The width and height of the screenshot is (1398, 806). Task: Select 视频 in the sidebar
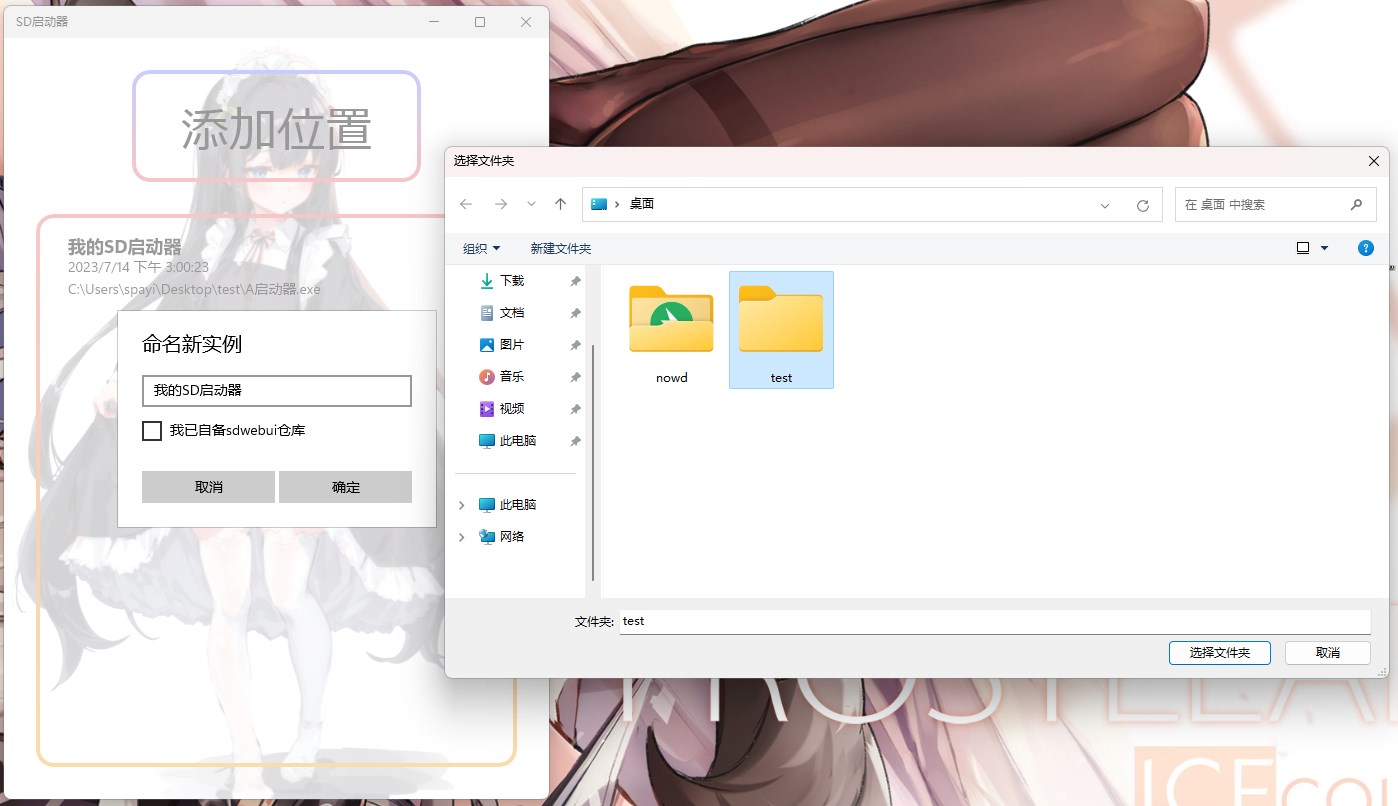[512, 409]
